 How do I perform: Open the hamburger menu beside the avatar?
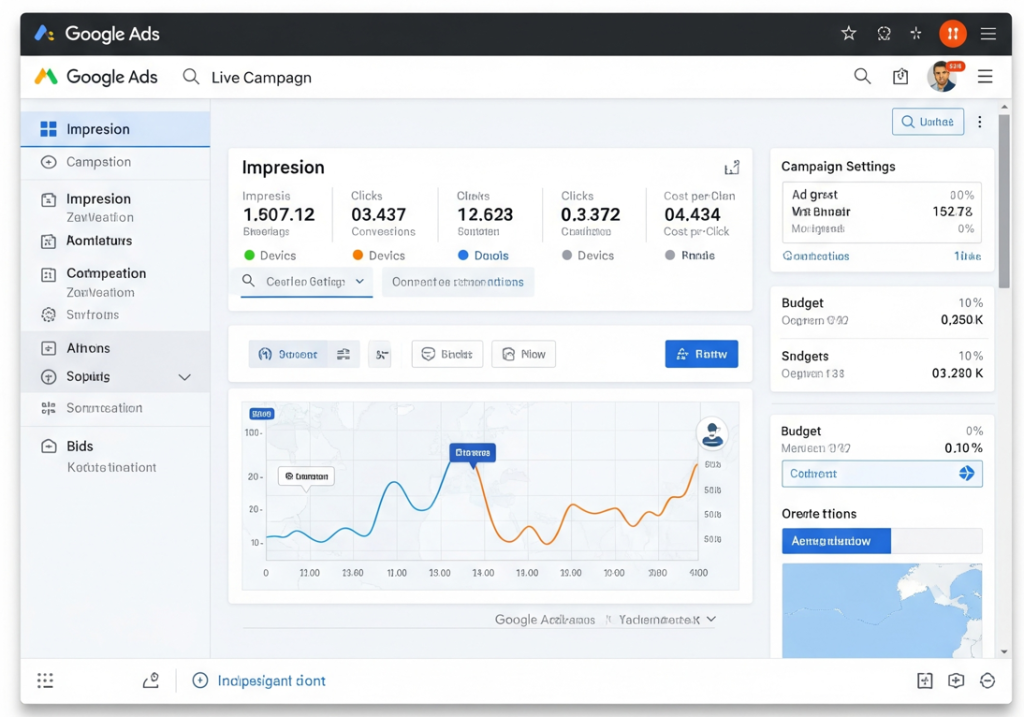coord(985,76)
